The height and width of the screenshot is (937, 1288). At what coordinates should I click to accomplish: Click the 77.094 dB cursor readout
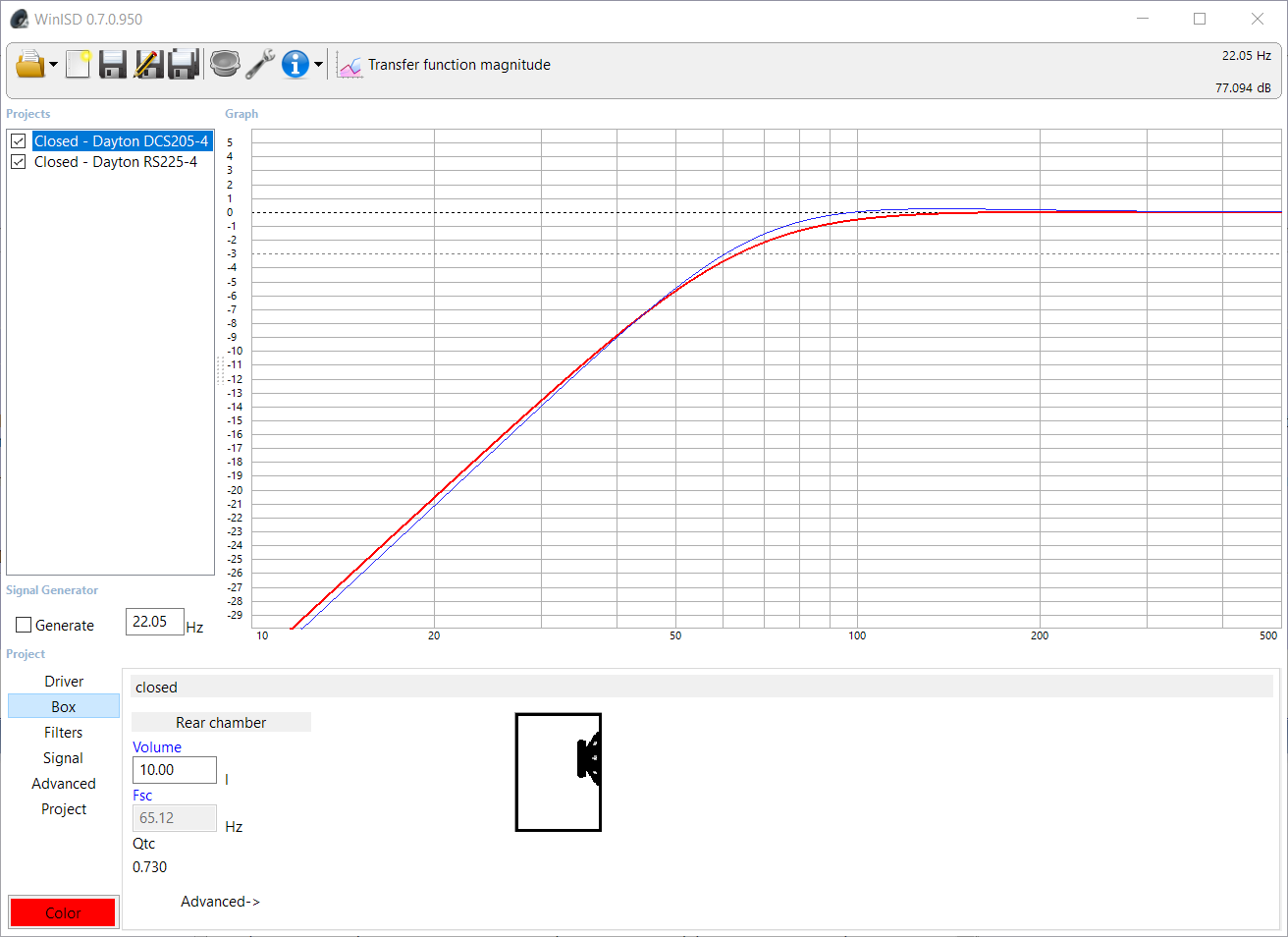click(1243, 88)
